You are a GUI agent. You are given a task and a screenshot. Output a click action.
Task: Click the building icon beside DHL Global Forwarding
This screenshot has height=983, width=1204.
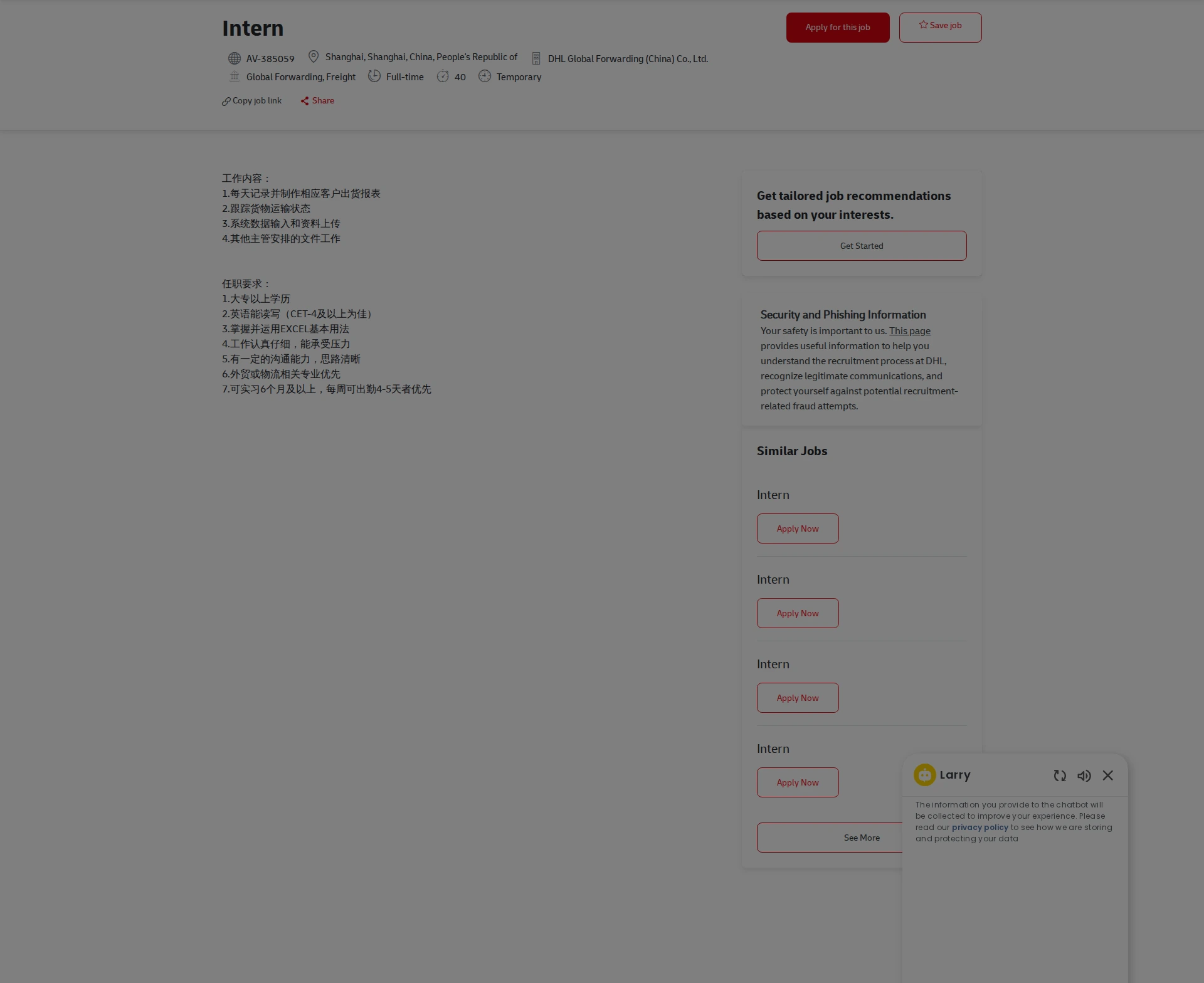(536, 58)
